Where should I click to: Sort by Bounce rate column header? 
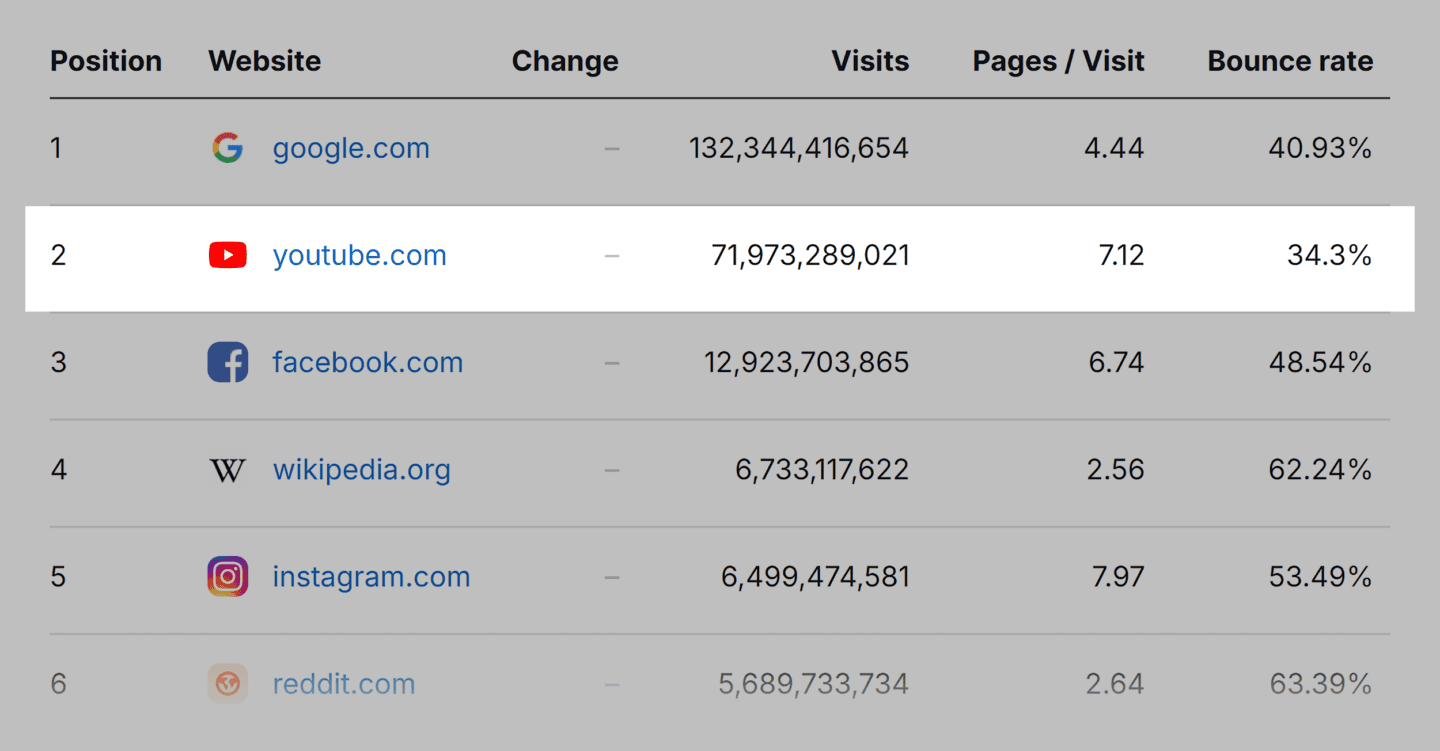coord(1290,61)
